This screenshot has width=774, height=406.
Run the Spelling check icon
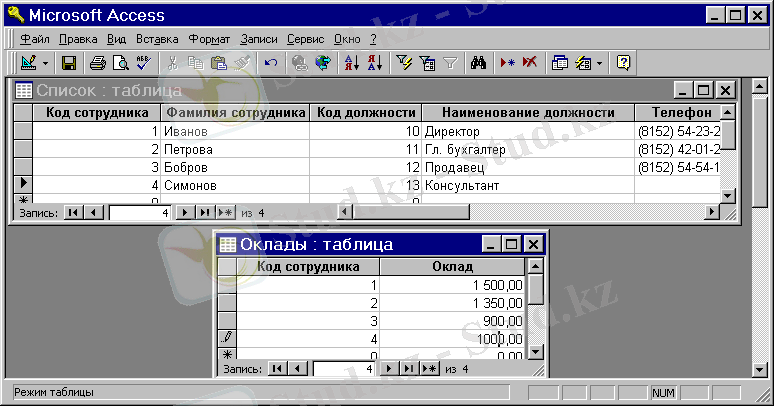pos(144,63)
